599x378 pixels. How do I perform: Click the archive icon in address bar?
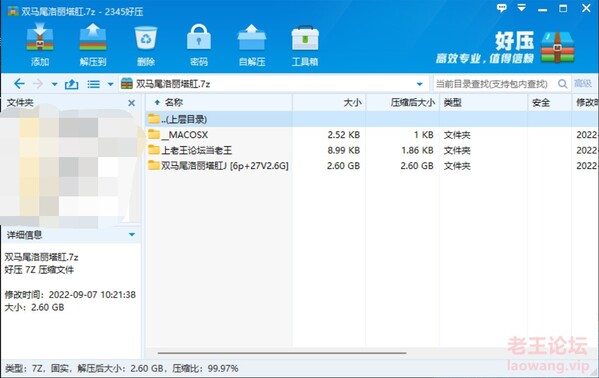(126, 84)
